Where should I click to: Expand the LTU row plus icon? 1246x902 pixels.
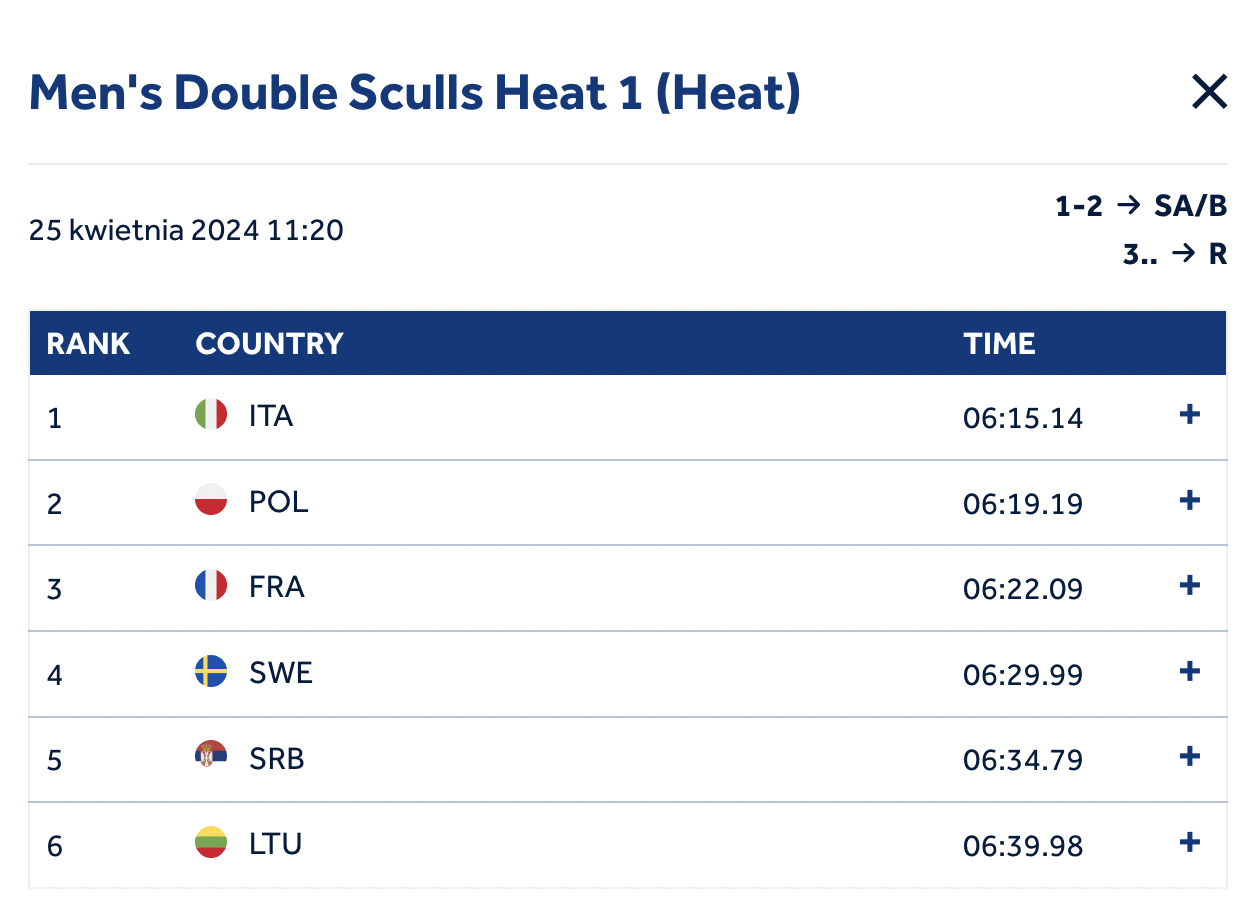1189,842
